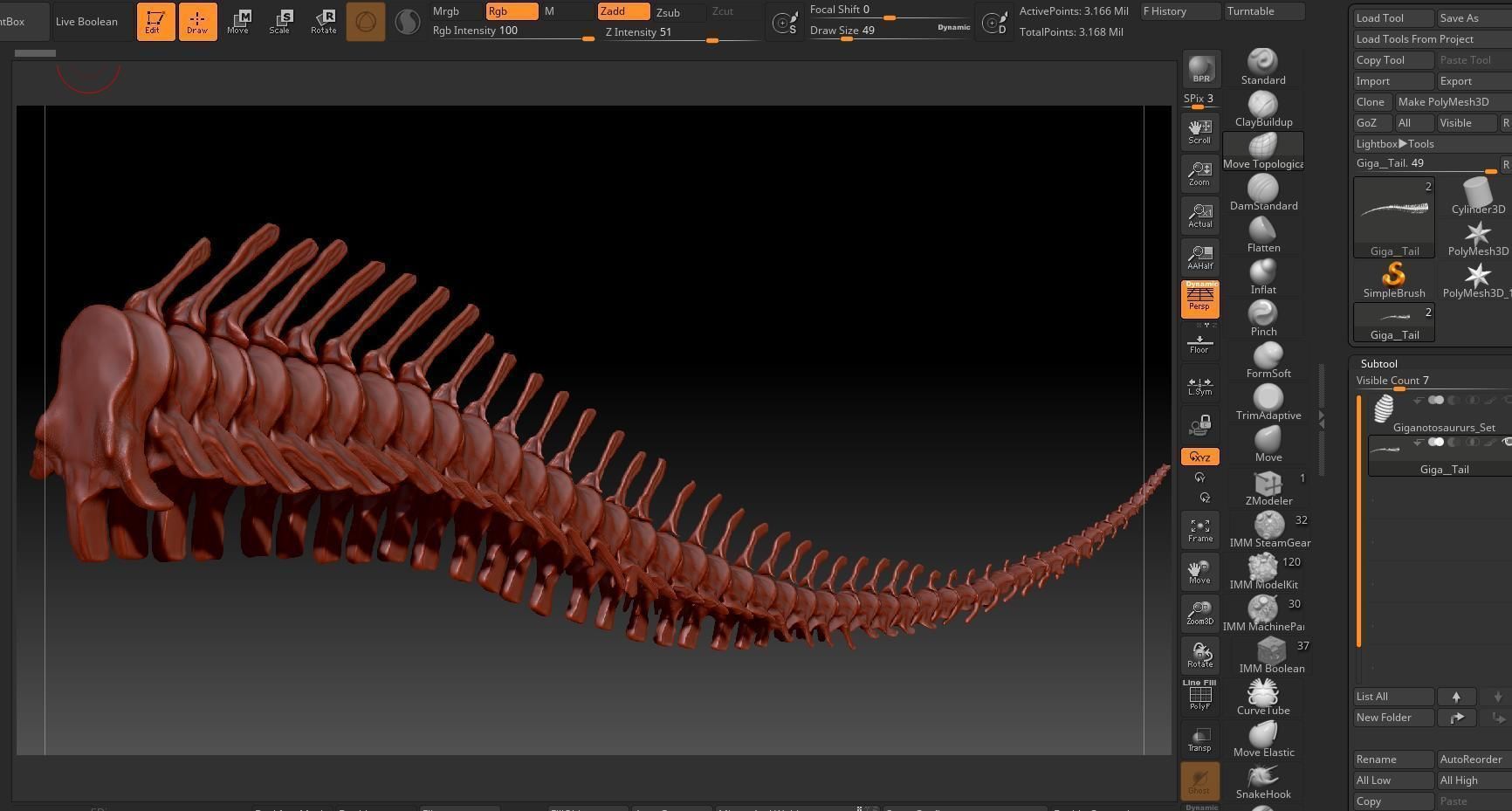Select the FormSoft brush
The height and width of the screenshot is (811, 1512).
pos(1268,361)
